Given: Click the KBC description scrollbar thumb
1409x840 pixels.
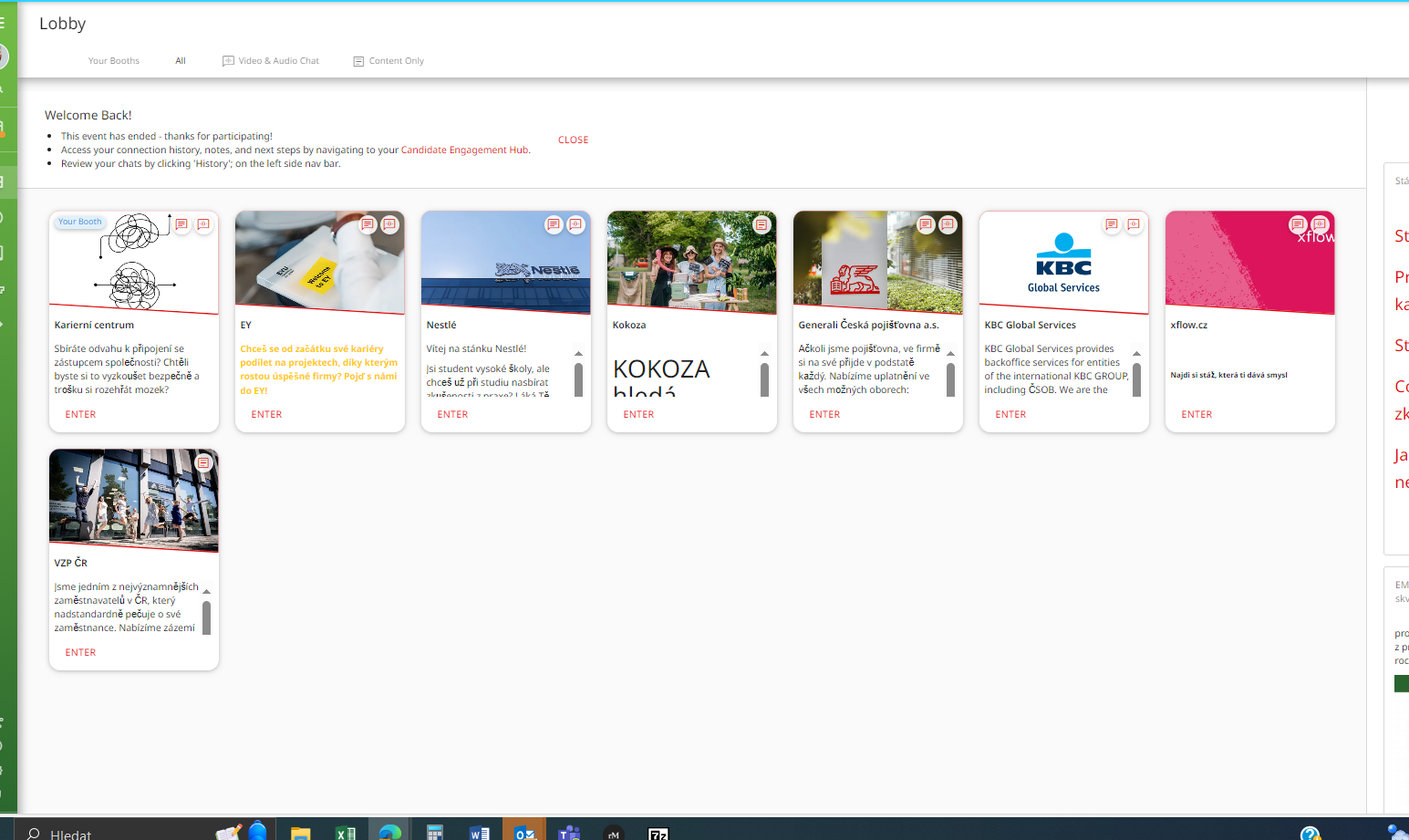Looking at the screenshot, I should point(1136,379).
